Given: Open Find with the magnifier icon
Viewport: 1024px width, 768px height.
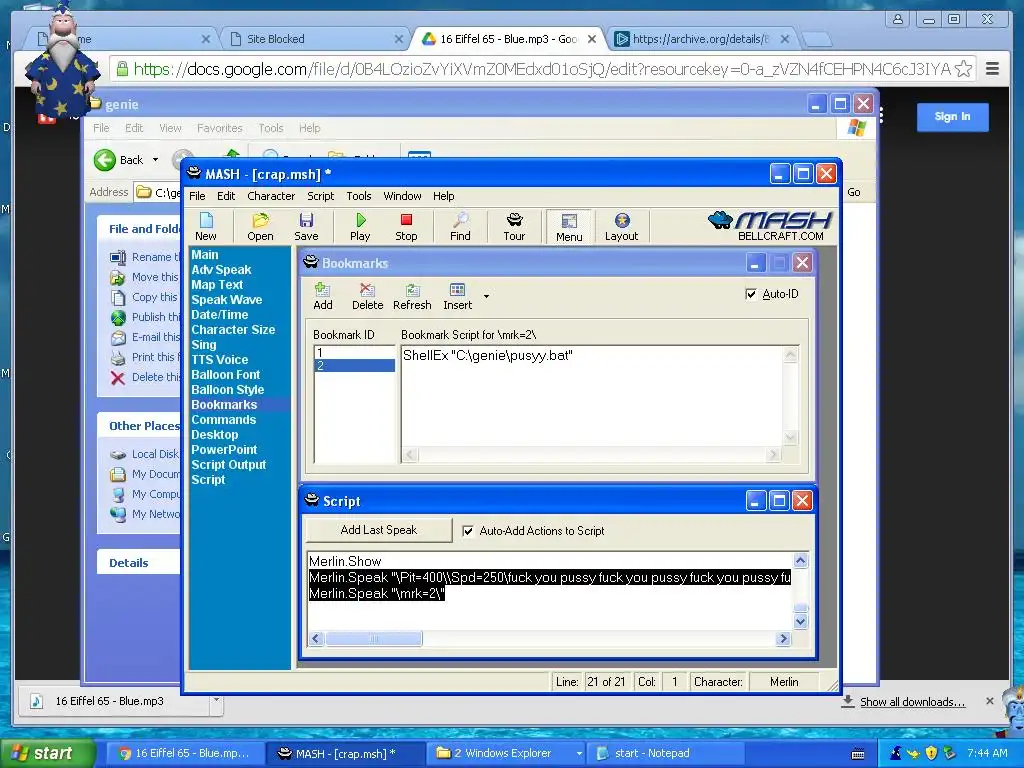Looking at the screenshot, I should [460, 227].
